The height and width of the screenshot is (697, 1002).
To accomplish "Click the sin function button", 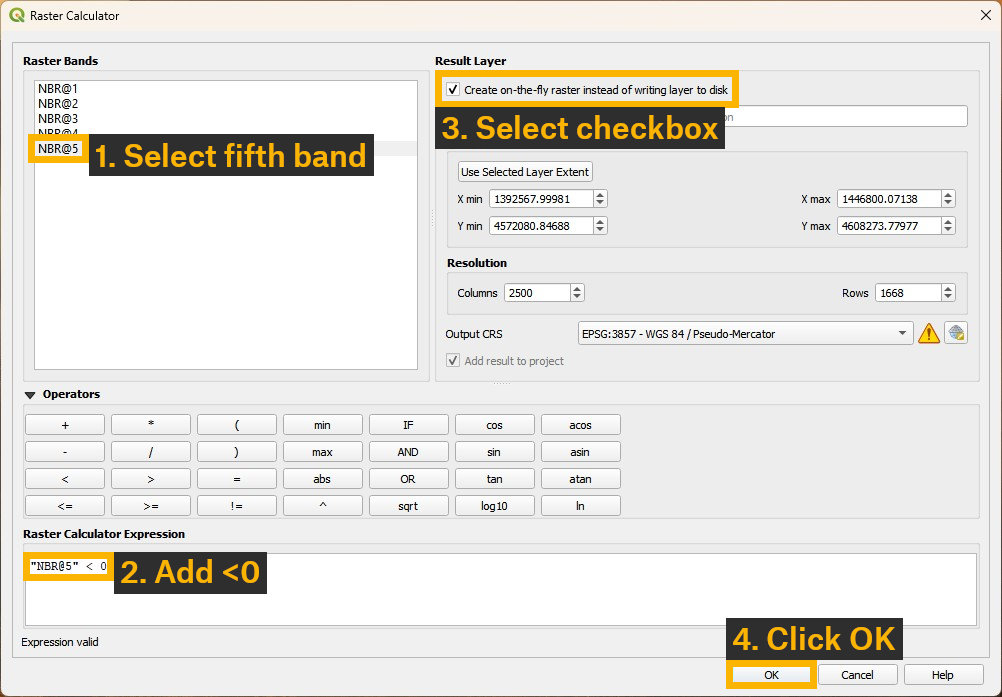I will click(495, 452).
